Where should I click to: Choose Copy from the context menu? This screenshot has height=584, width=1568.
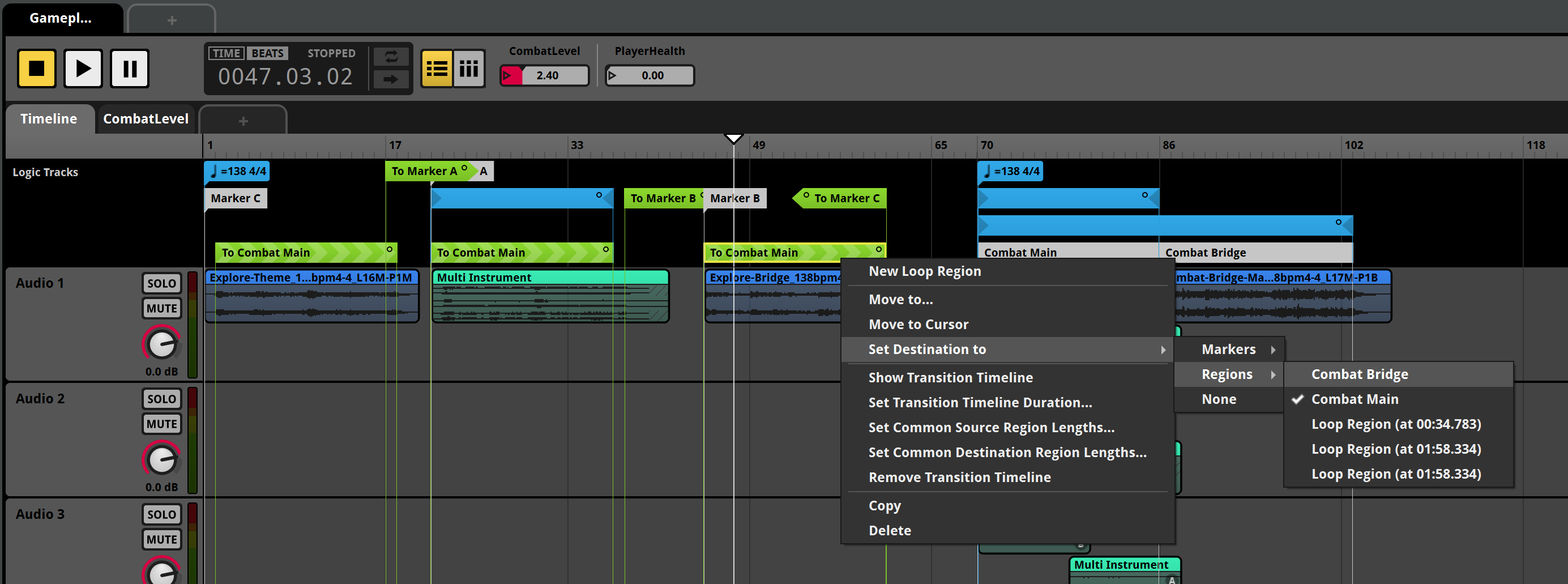[1007, 505]
